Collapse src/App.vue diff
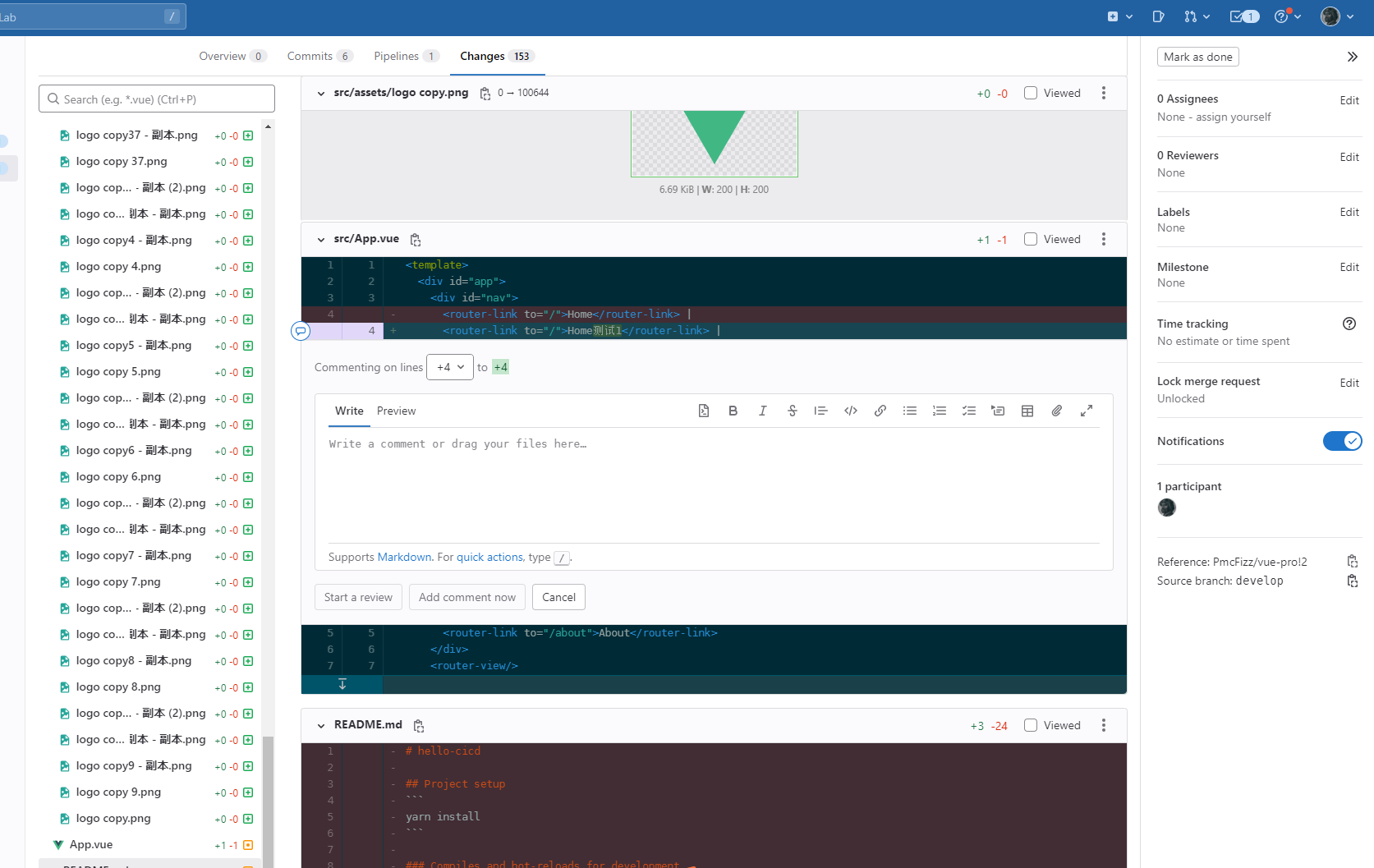1374x868 pixels. (321, 240)
